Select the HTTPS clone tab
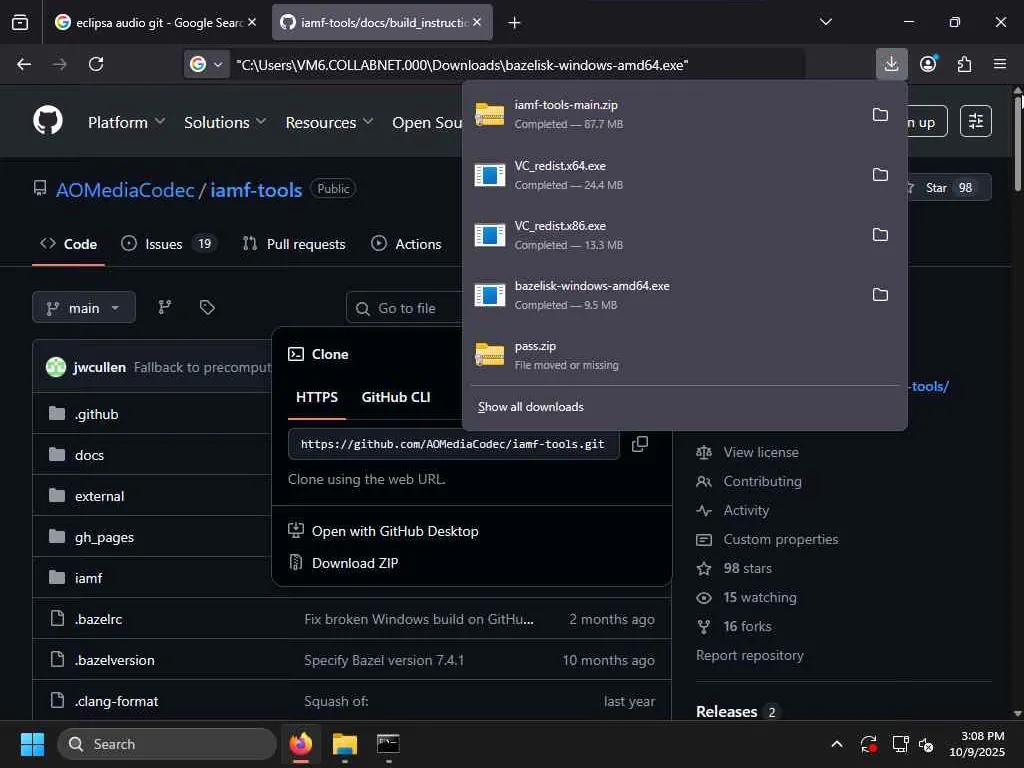The image size is (1024, 768). pos(317,397)
